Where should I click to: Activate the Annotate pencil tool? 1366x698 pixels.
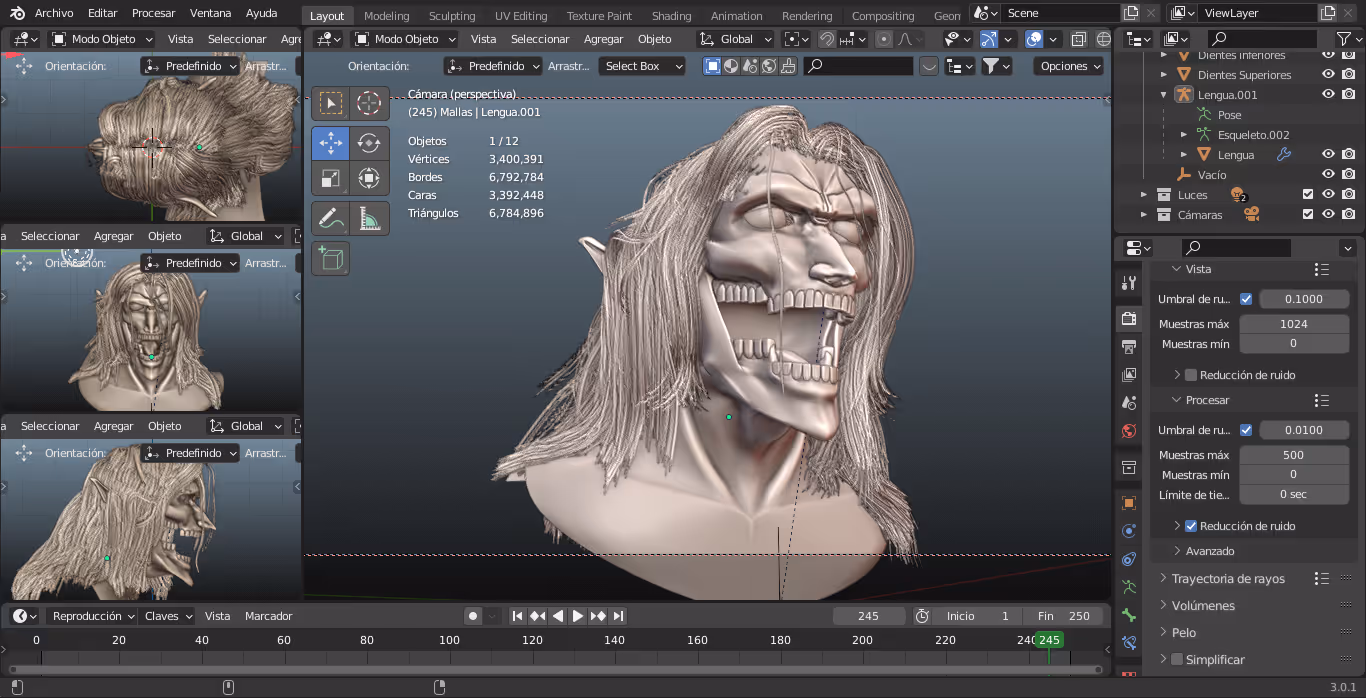pyautogui.click(x=330, y=217)
